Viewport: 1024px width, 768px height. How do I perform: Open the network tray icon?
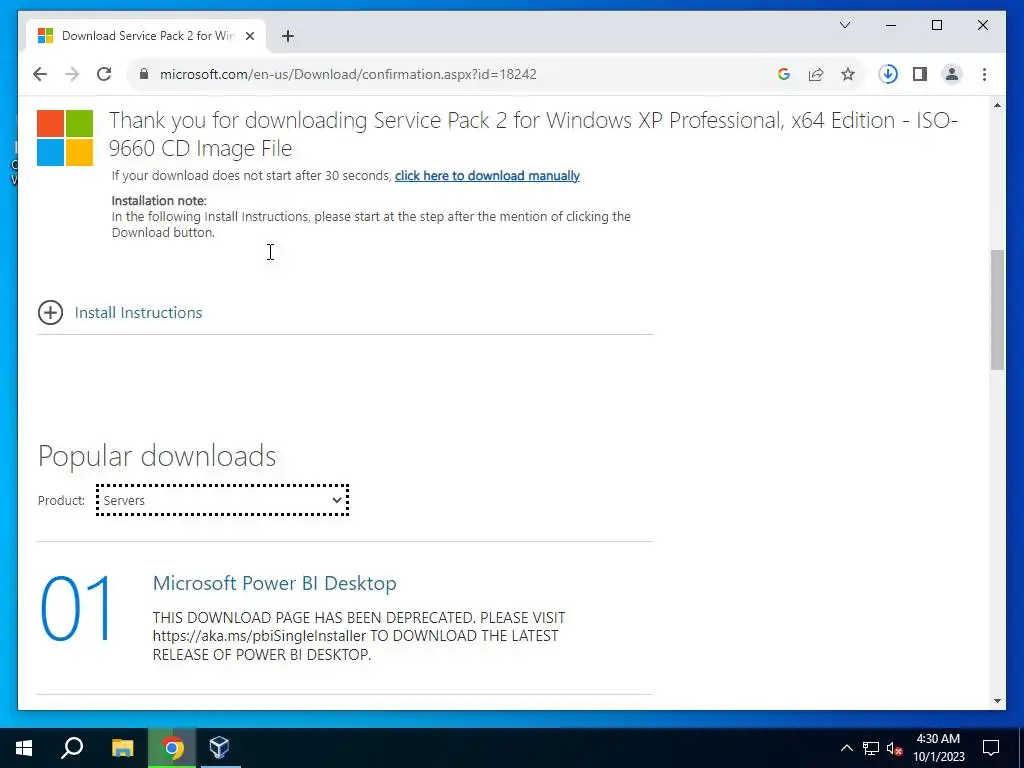click(871, 748)
